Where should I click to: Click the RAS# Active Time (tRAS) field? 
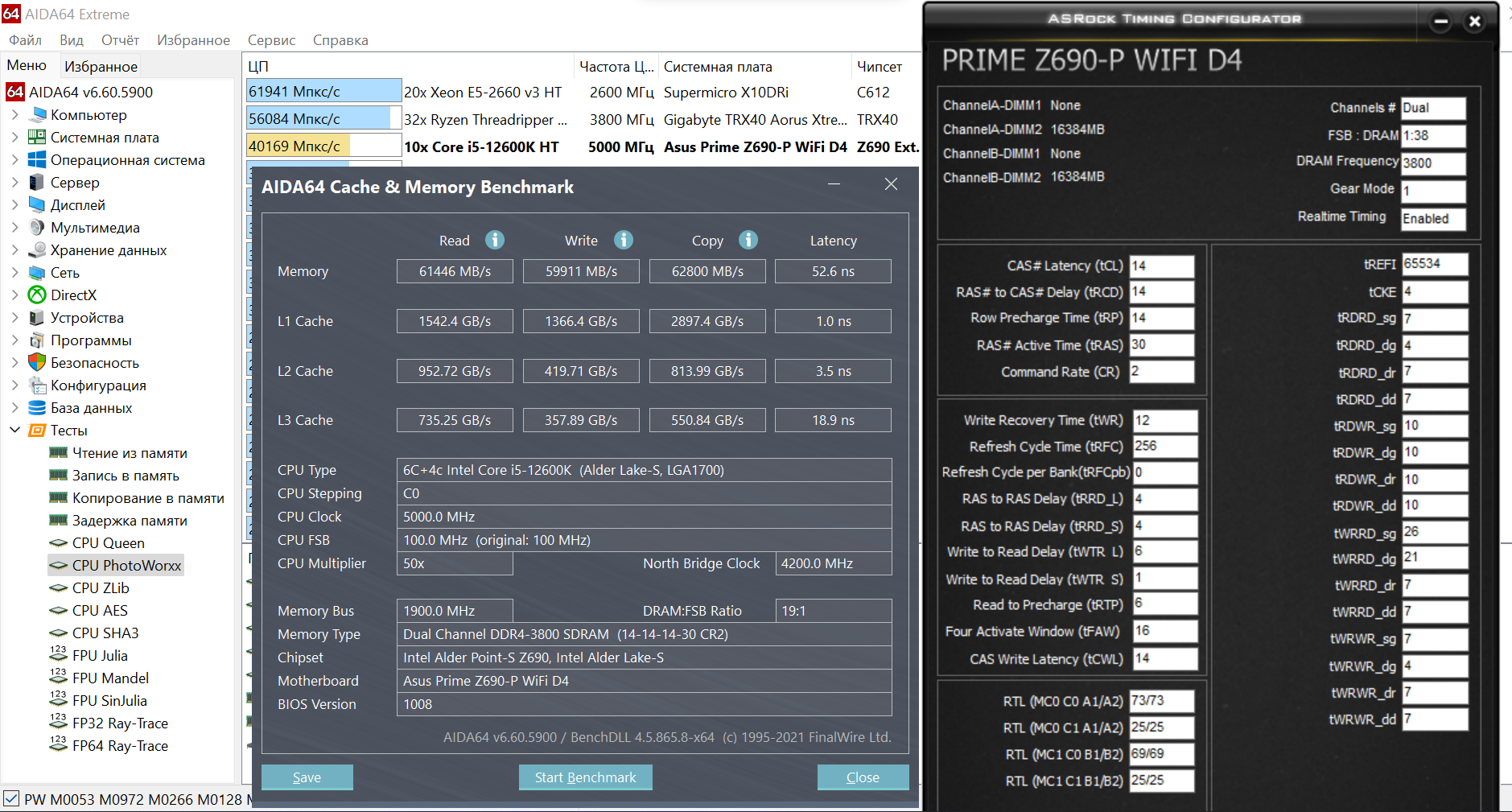(x=1162, y=345)
